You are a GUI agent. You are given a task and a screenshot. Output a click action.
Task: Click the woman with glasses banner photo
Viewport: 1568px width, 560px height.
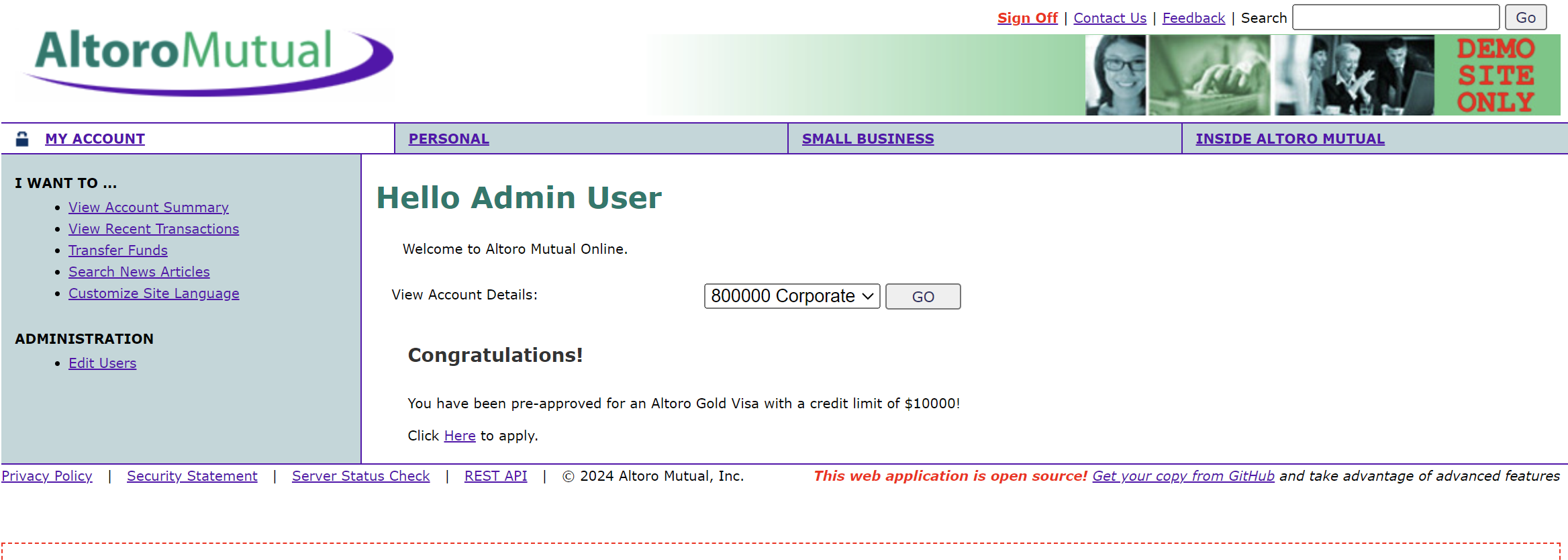1116,75
